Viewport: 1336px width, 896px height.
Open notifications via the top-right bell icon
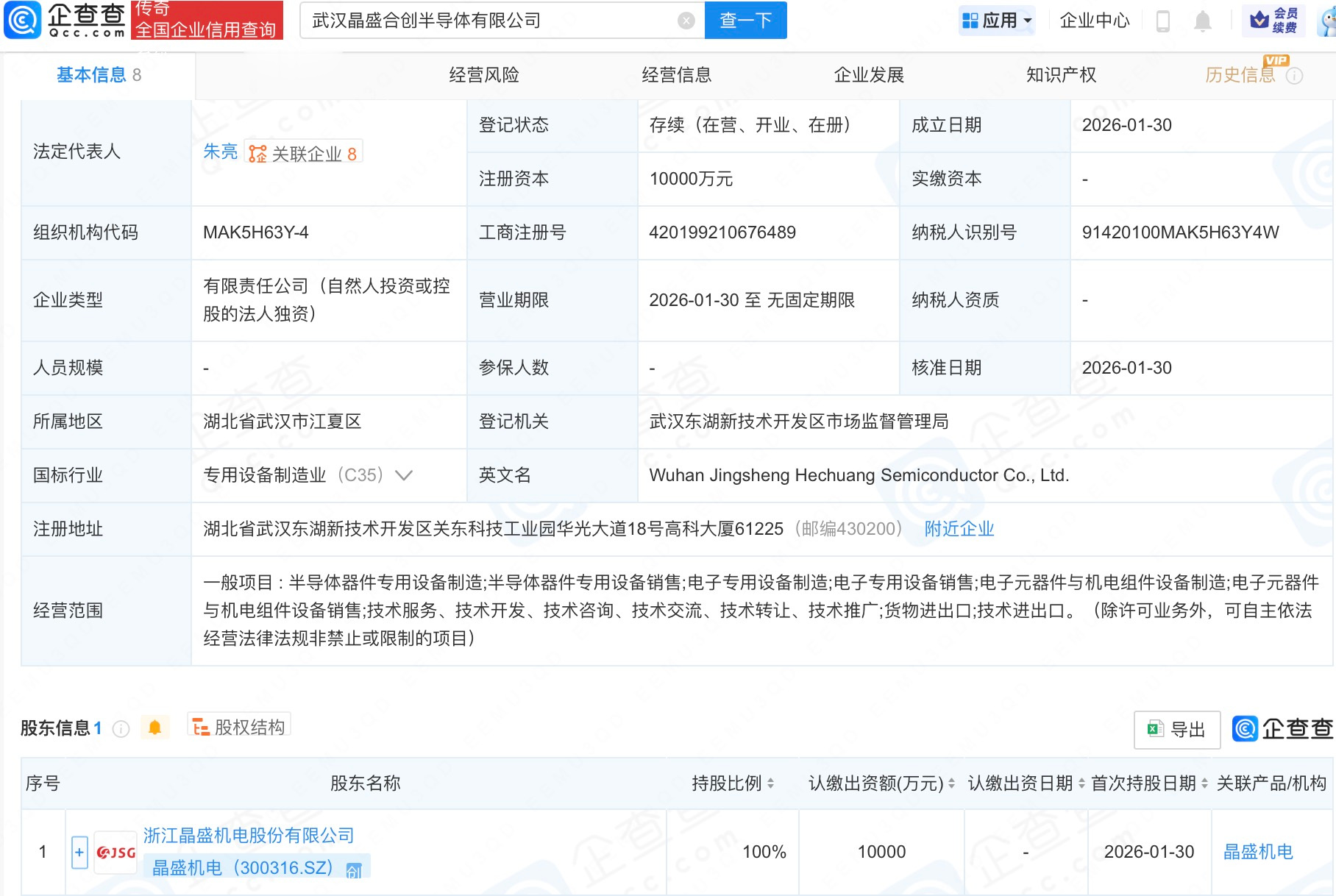click(x=1202, y=21)
